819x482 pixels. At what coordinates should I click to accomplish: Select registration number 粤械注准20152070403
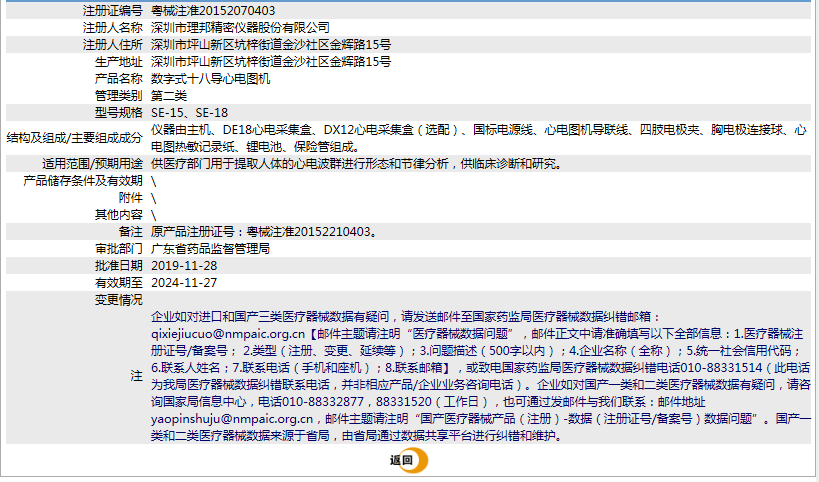click(213, 10)
